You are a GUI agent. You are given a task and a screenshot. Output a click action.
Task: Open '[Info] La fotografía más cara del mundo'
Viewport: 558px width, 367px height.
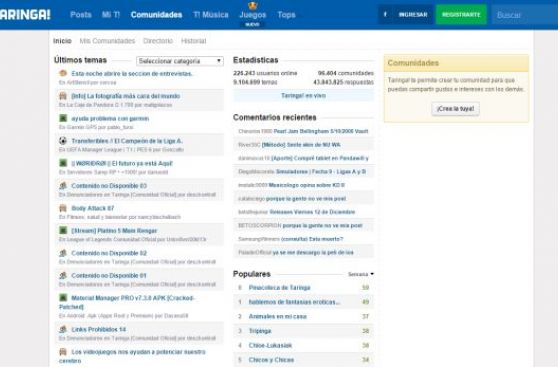coord(126,96)
